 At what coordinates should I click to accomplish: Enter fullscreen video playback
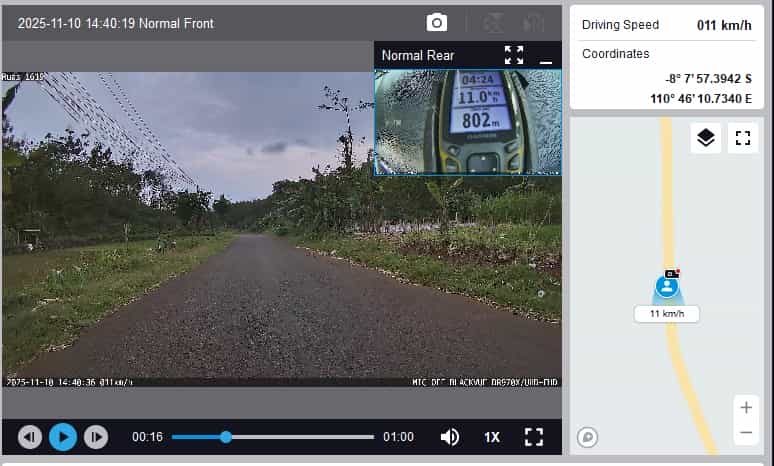point(534,437)
